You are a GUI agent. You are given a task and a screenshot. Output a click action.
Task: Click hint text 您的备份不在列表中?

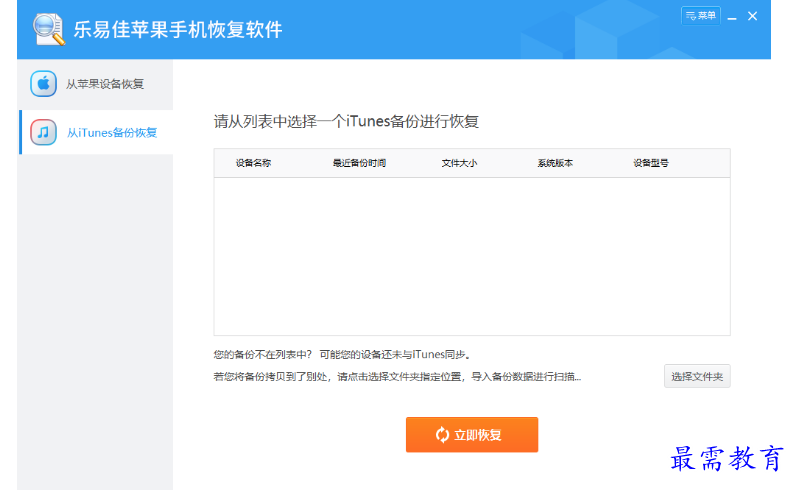point(263,355)
